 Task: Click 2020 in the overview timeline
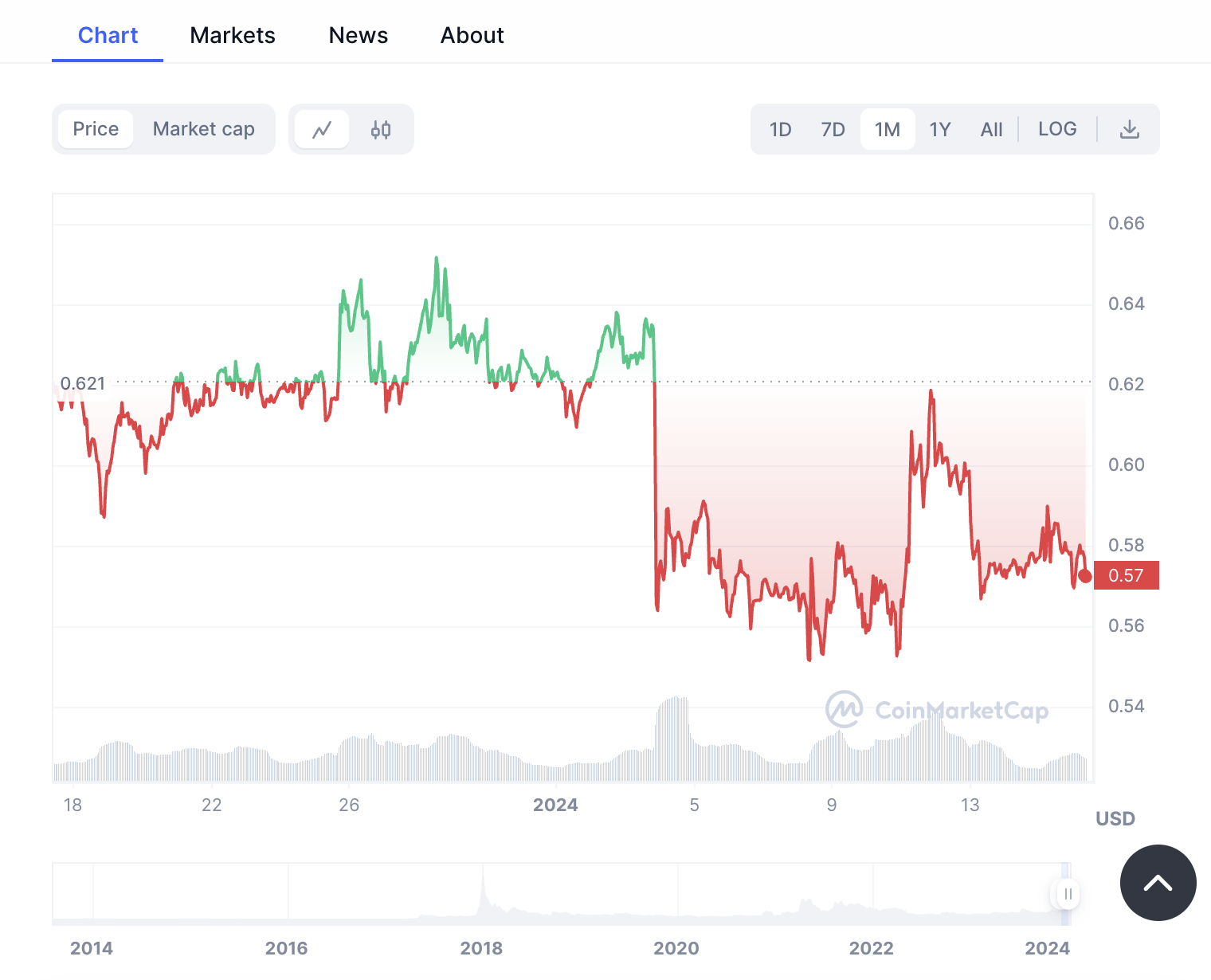[676, 948]
